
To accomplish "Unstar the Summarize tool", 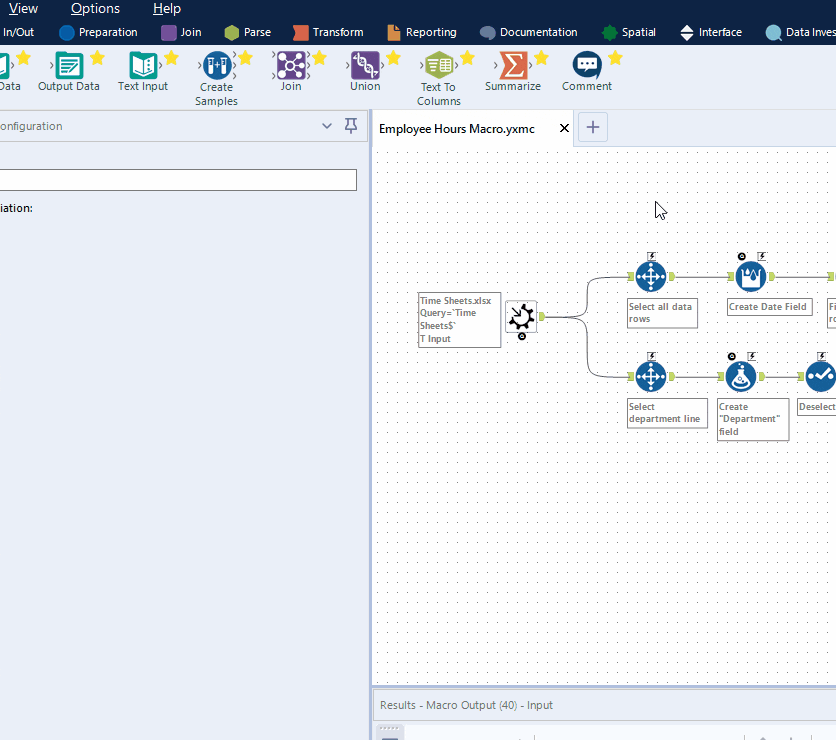I will (x=542, y=58).
